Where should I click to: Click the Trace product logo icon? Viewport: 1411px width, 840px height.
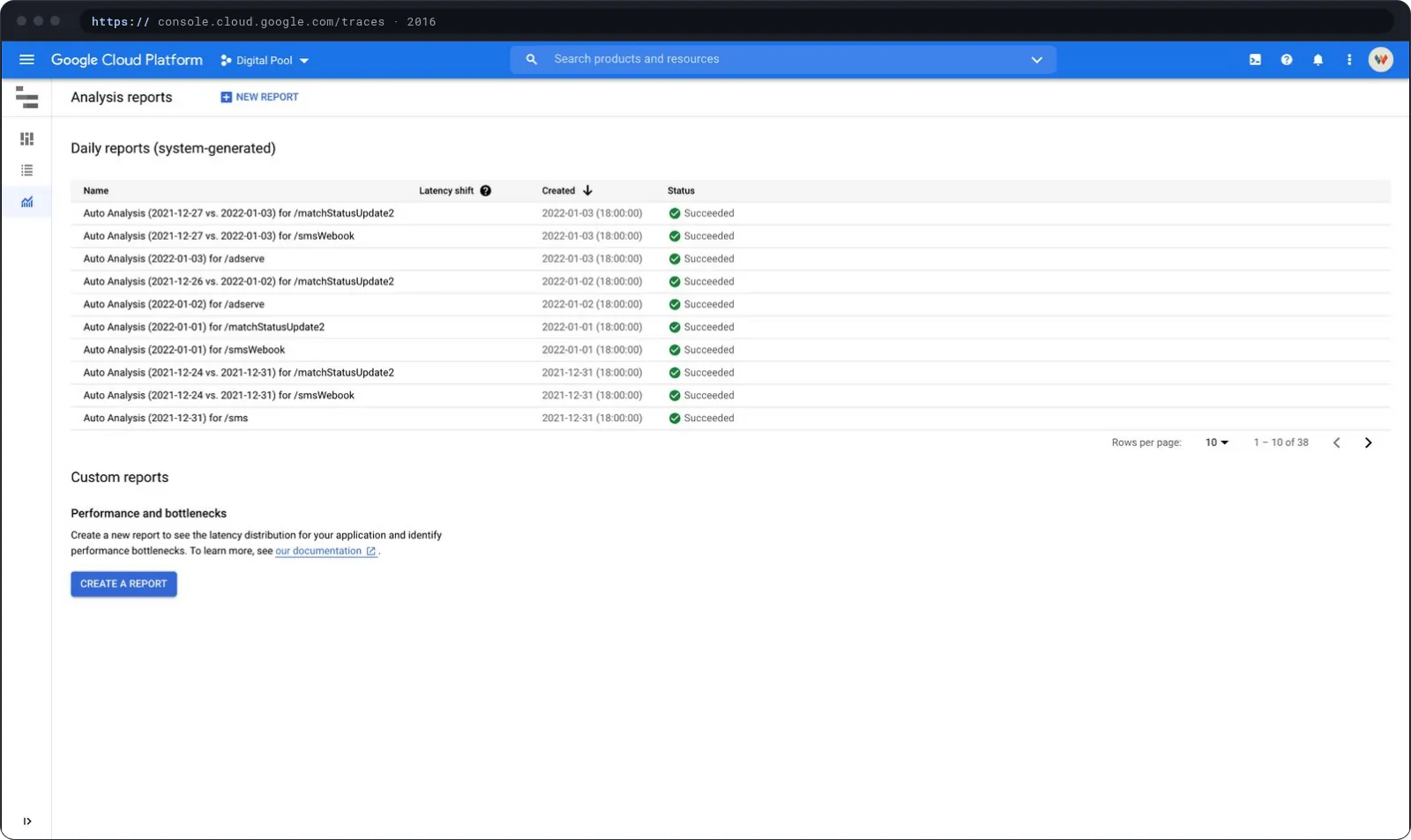click(x=26, y=97)
